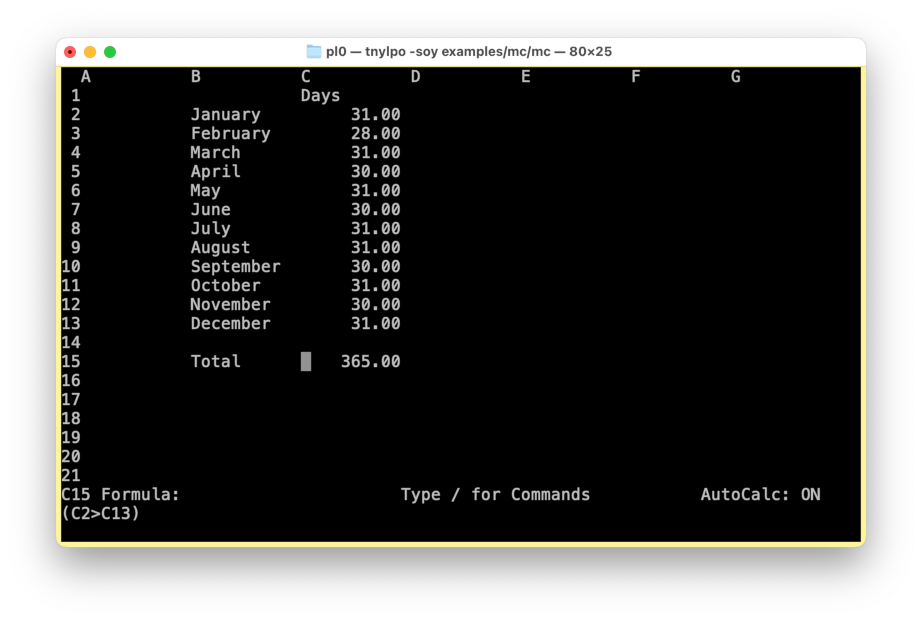The width and height of the screenshot is (922, 621).
Task: Click the 'August' cell
Action: tap(221, 248)
